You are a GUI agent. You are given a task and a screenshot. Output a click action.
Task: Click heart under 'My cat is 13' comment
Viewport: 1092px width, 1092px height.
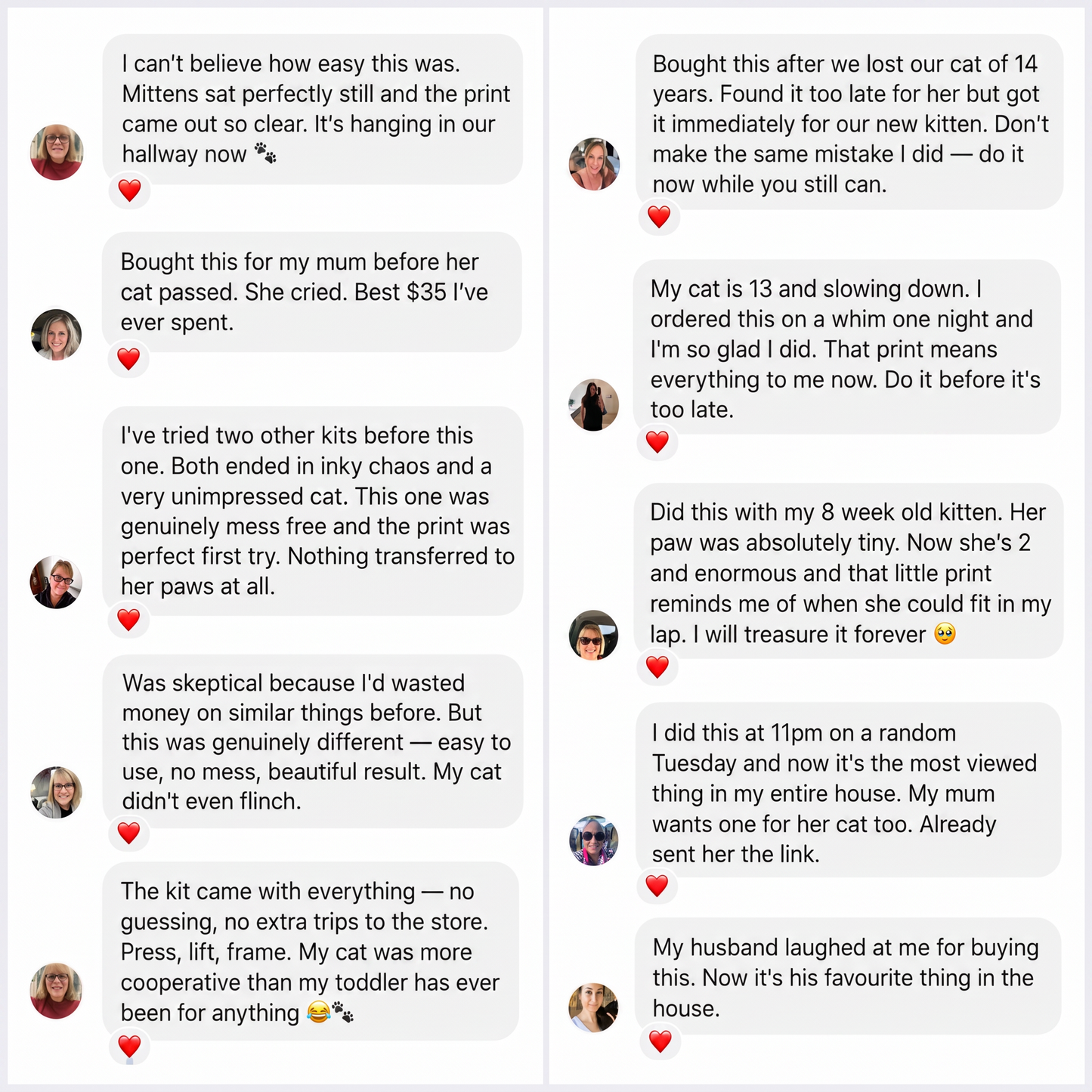point(657,442)
